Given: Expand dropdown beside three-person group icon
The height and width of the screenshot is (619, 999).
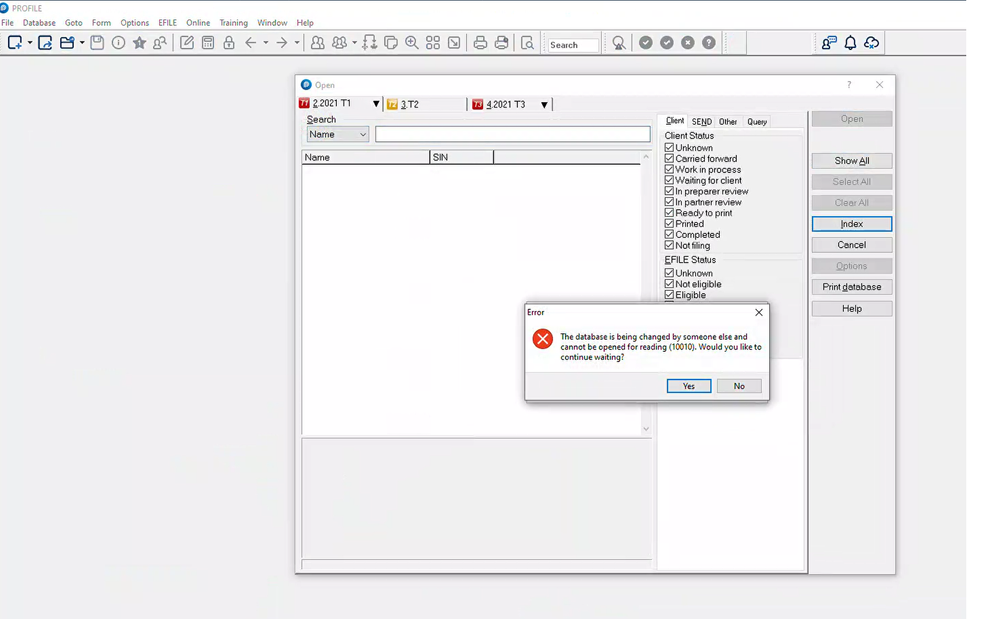Looking at the screenshot, I should pyautogui.click(x=354, y=43).
